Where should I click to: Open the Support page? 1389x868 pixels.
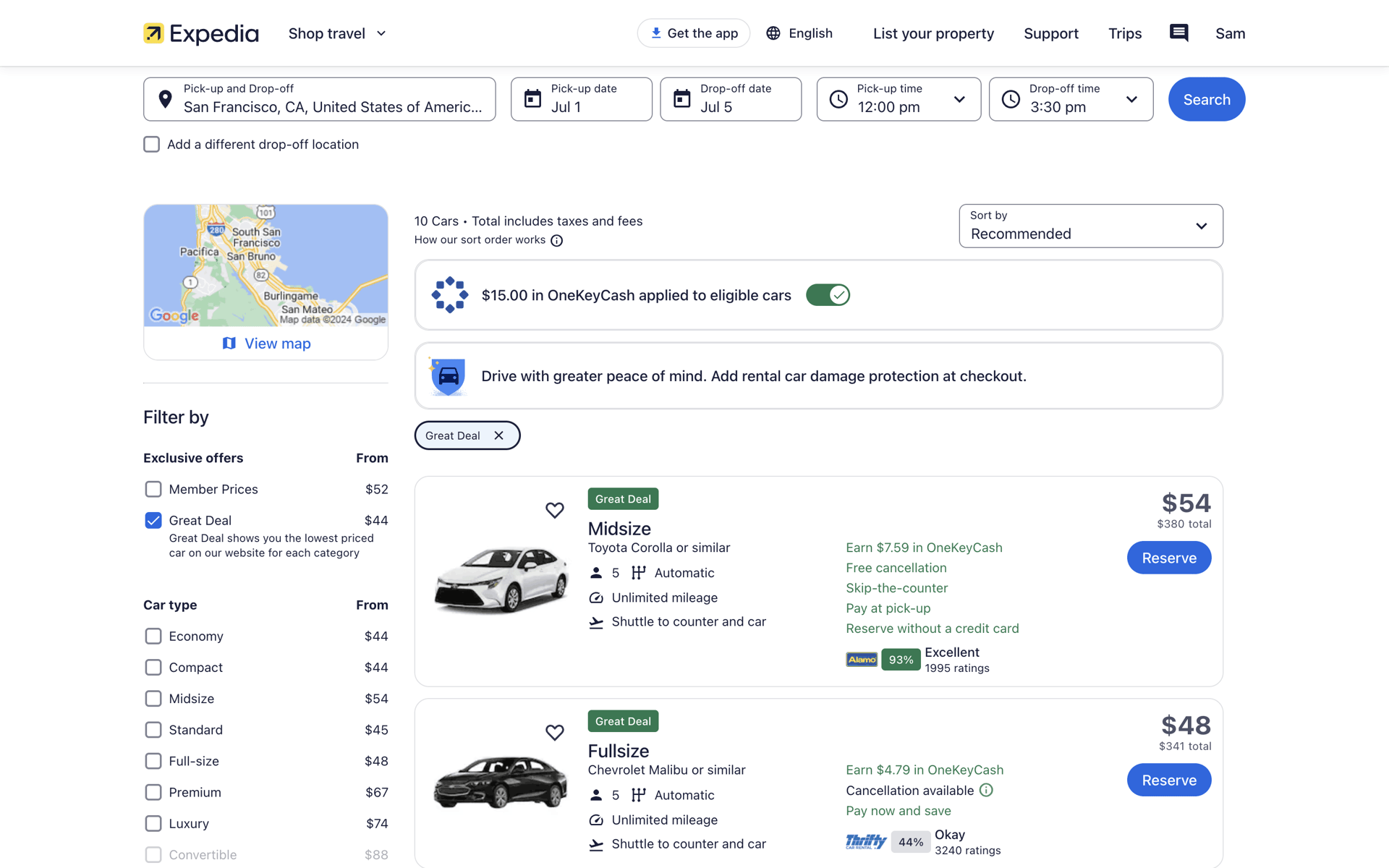[1050, 33]
